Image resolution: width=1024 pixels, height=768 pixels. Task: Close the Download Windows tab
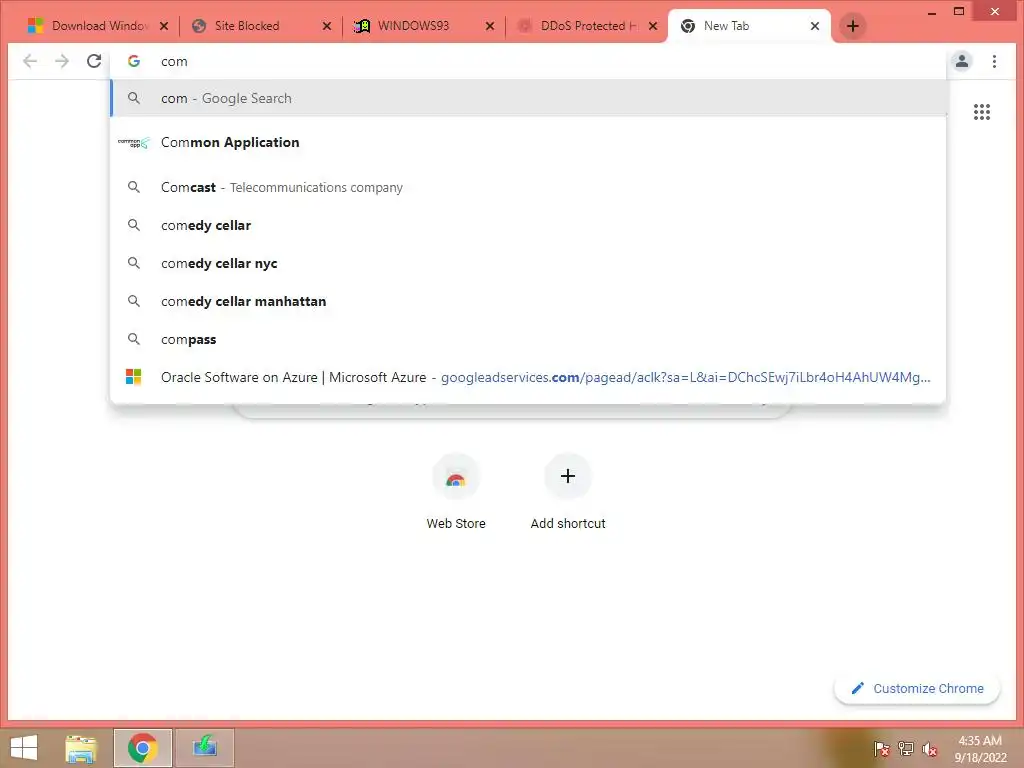[164, 26]
